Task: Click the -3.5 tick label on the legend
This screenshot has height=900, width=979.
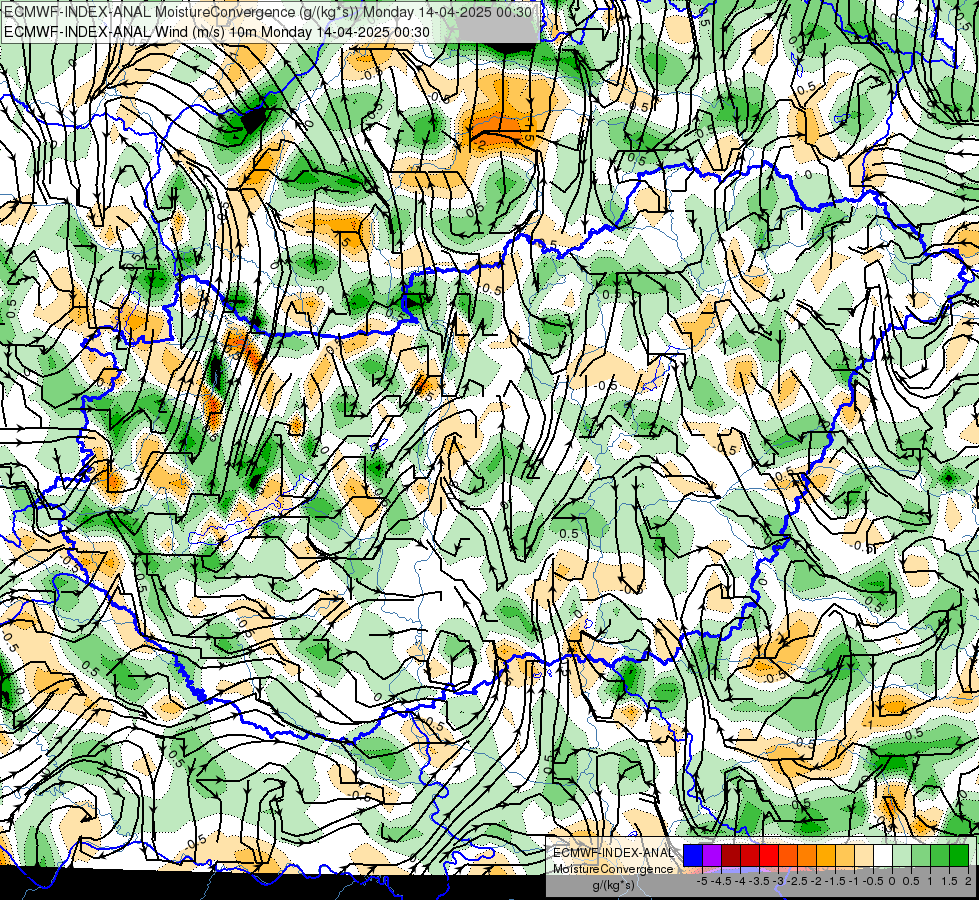Action: click(x=759, y=881)
